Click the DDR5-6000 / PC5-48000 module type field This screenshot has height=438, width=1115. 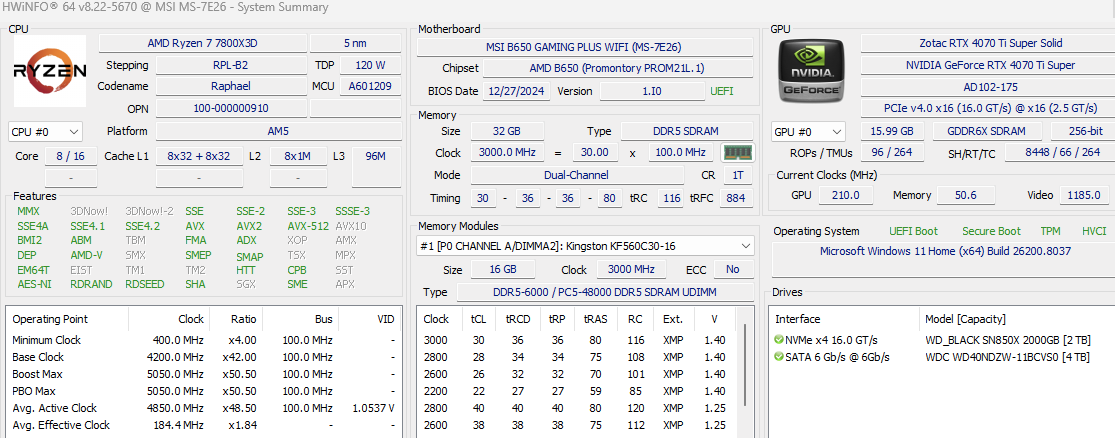605,292
